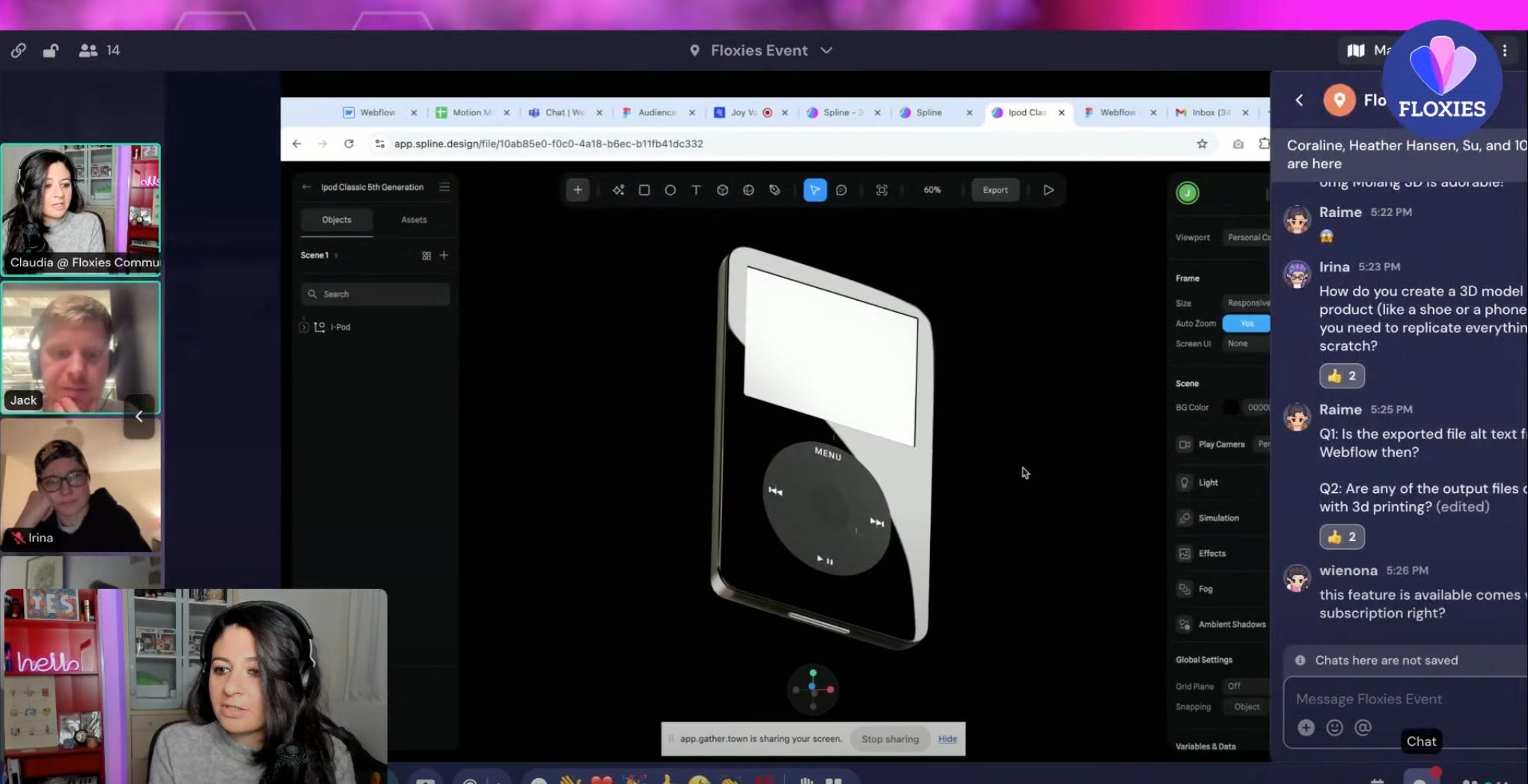The image size is (1528, 784).
Task: Click the copy link icon top left
Action: (19, 50)
